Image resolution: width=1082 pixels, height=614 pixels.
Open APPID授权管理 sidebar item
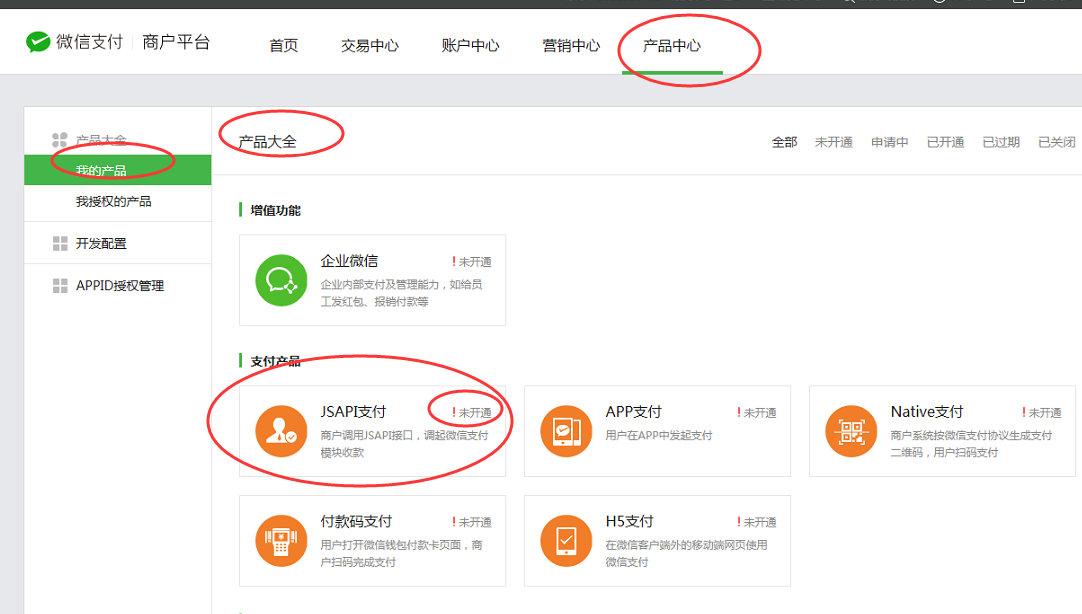[118, 286]
